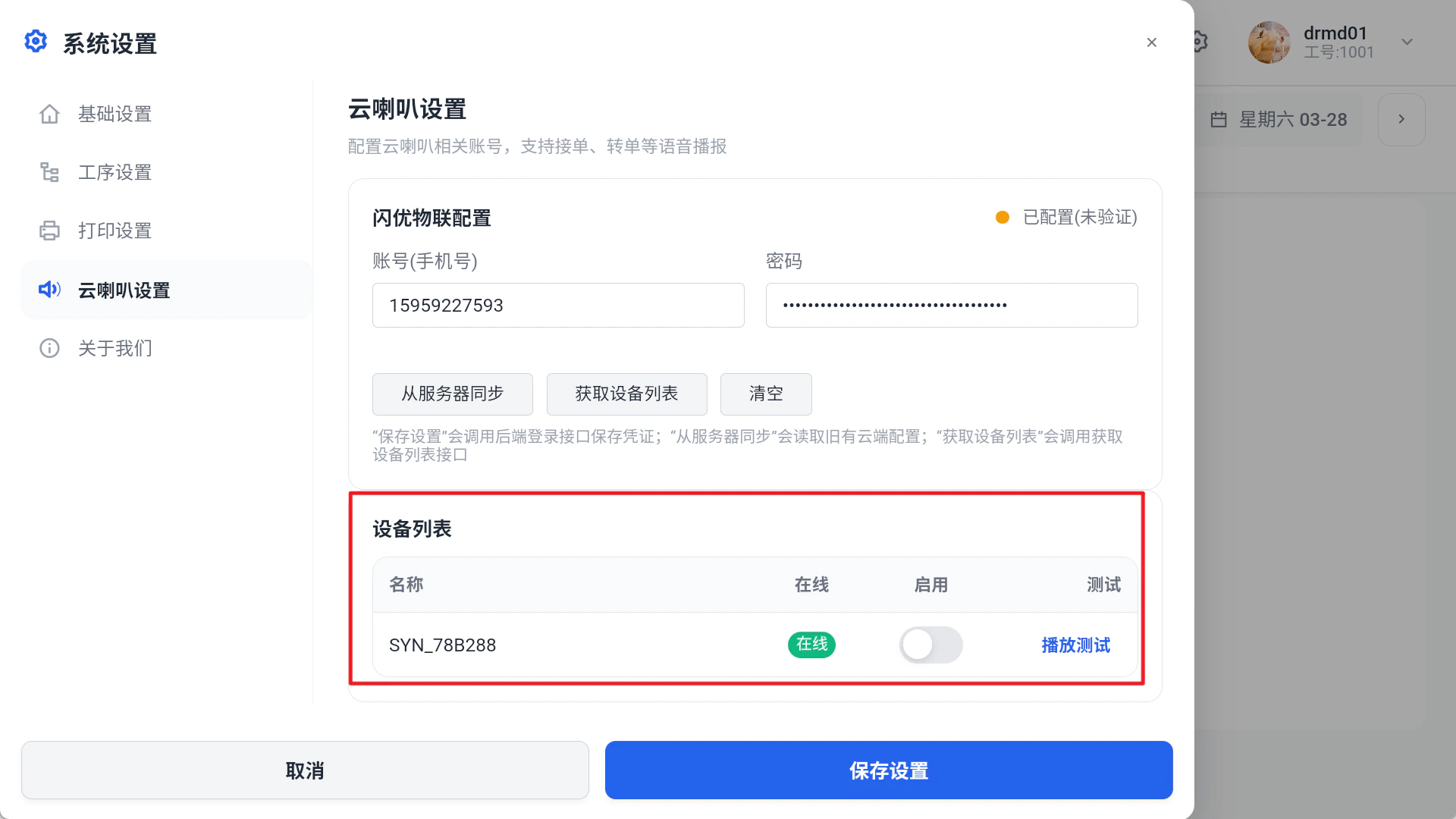The image size is (1456, 819).
Task: Focus the 密码 password field
Action: click(x=952, y=306)
